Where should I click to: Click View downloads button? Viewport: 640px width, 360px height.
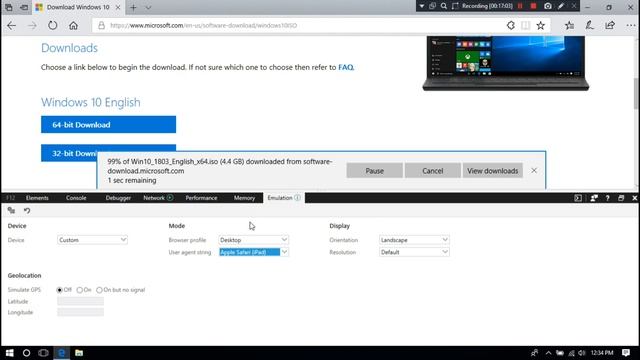(493, 171)
